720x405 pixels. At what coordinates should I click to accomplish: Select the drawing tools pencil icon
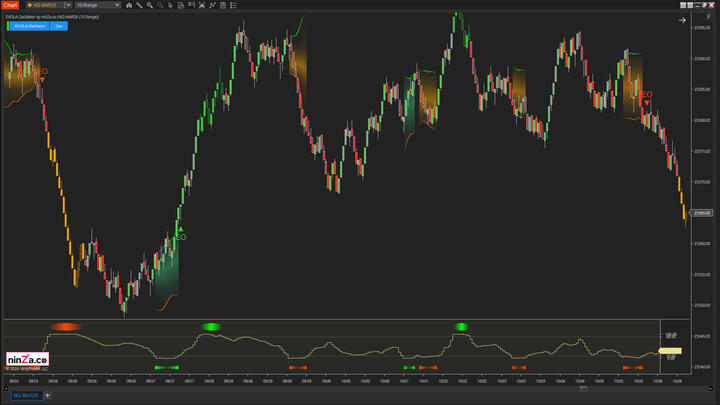[140, 5]
